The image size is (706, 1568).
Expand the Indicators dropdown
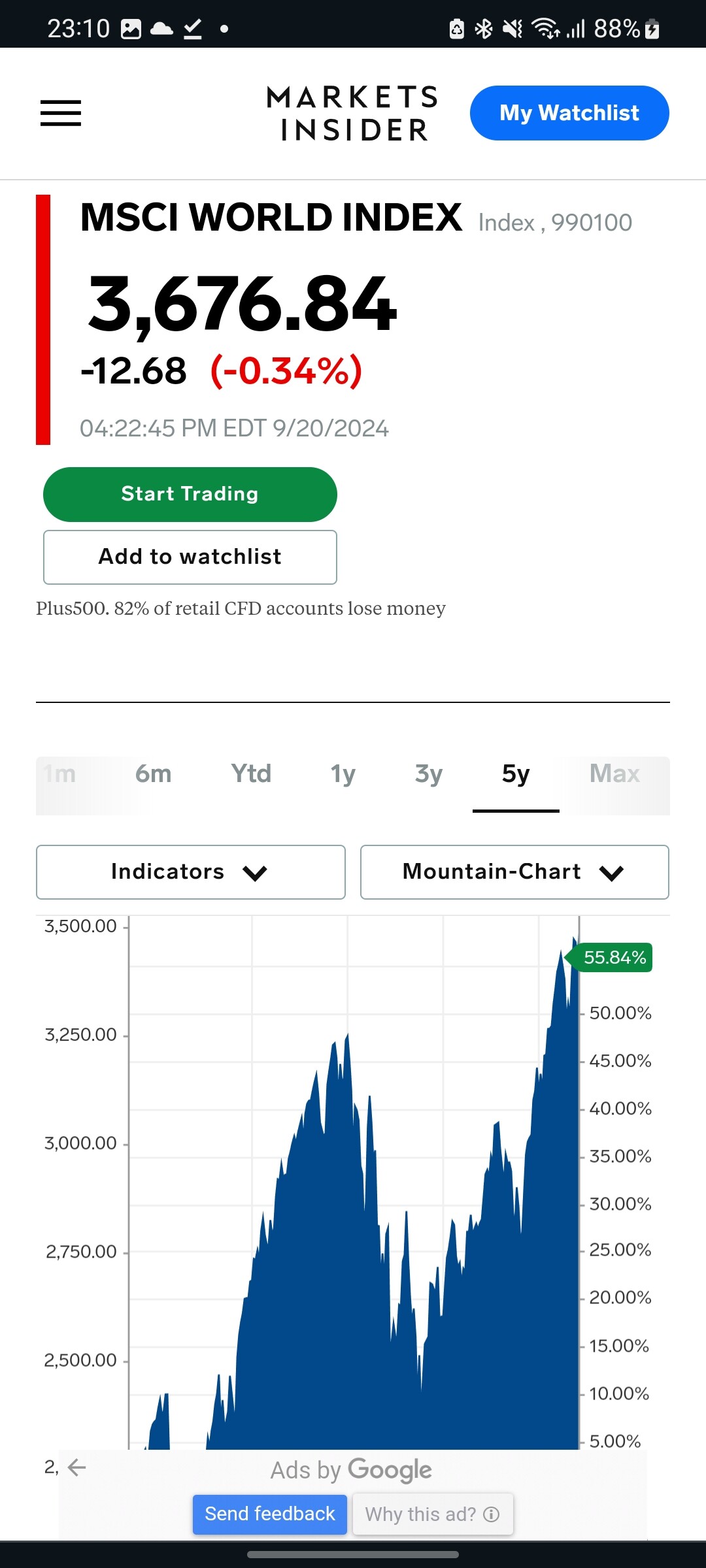click(x=190, y=872)
